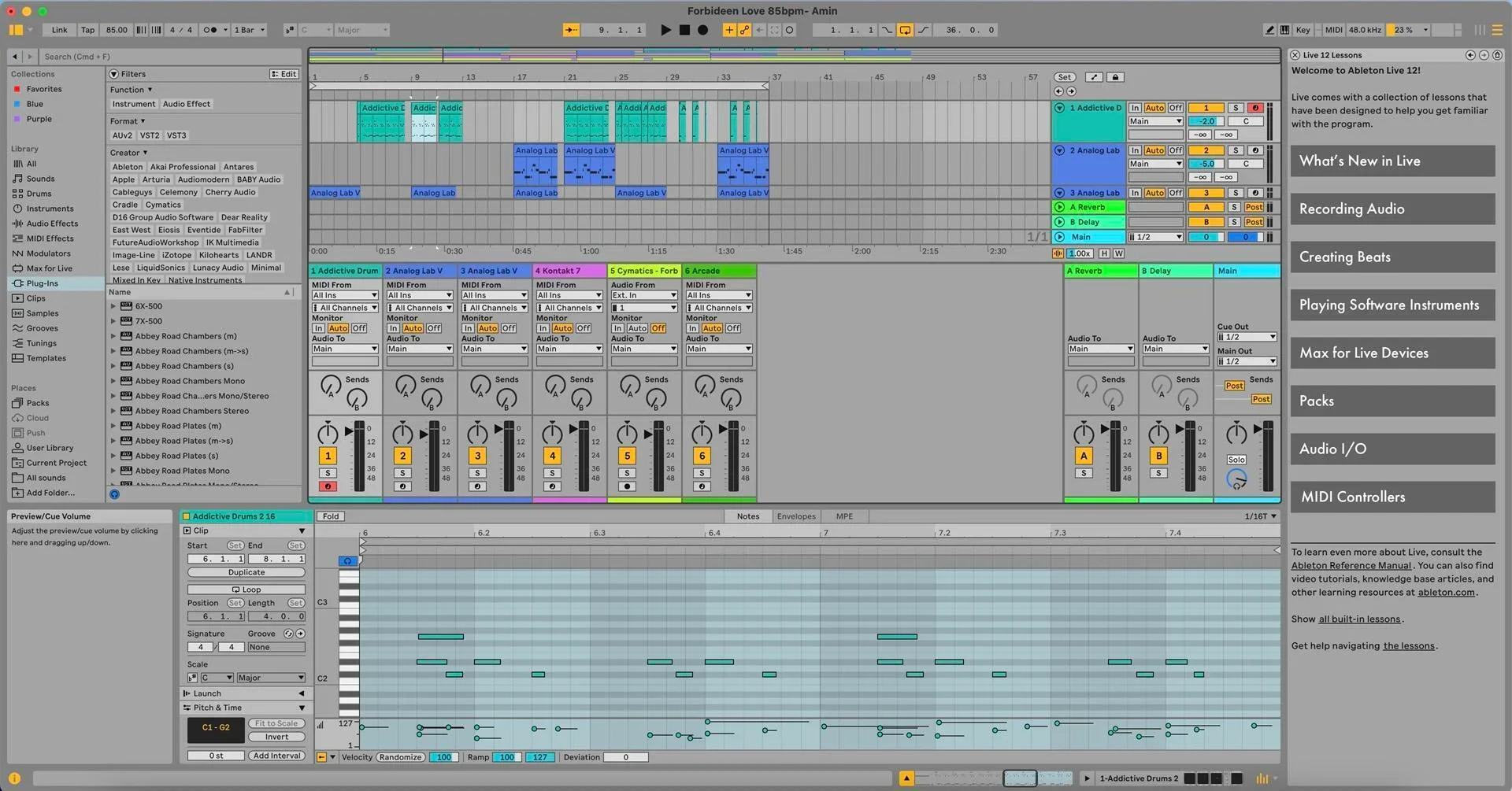Open the Key map mode

1303,30
